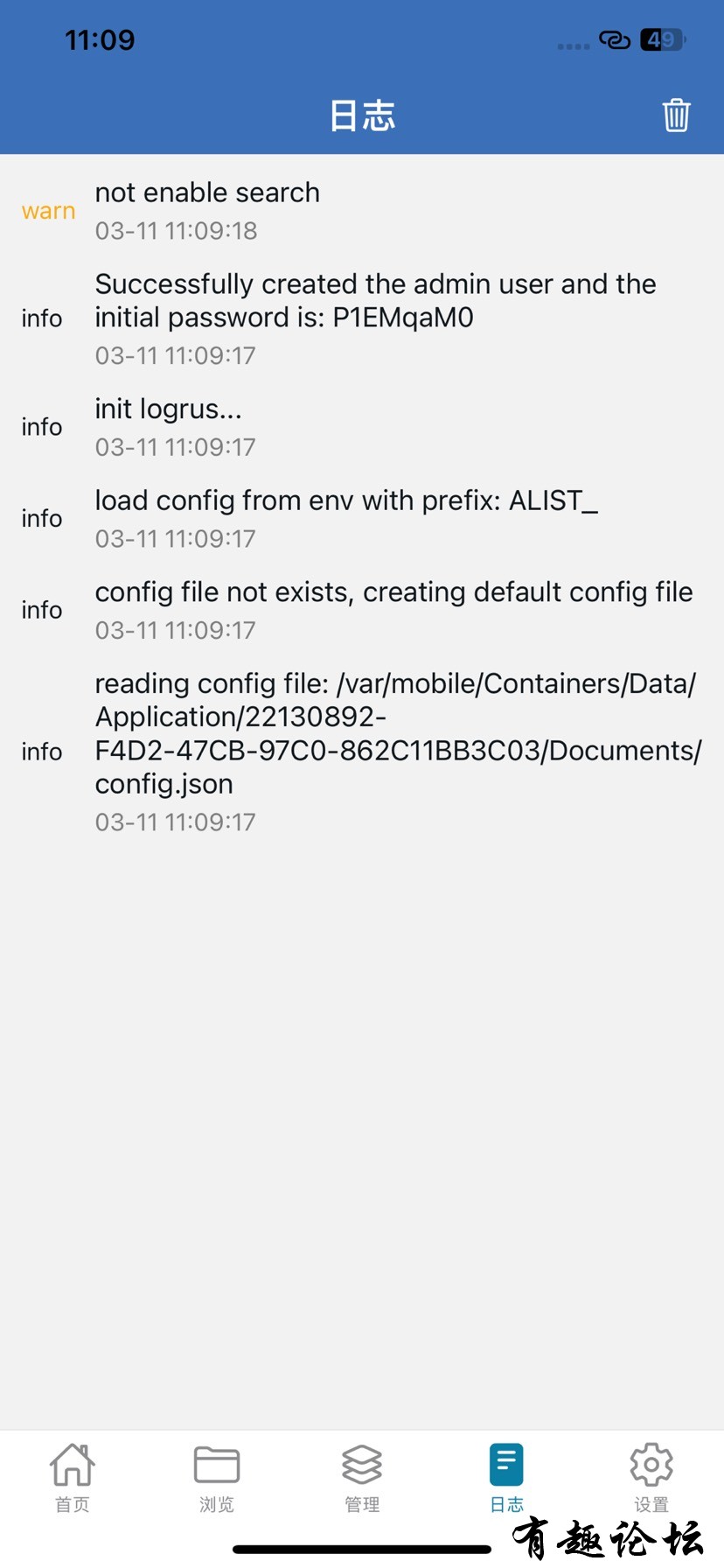Screen dimensions: 724x1568
Task: Tap the battery indicator in status bar
Action: pos(662,39)
